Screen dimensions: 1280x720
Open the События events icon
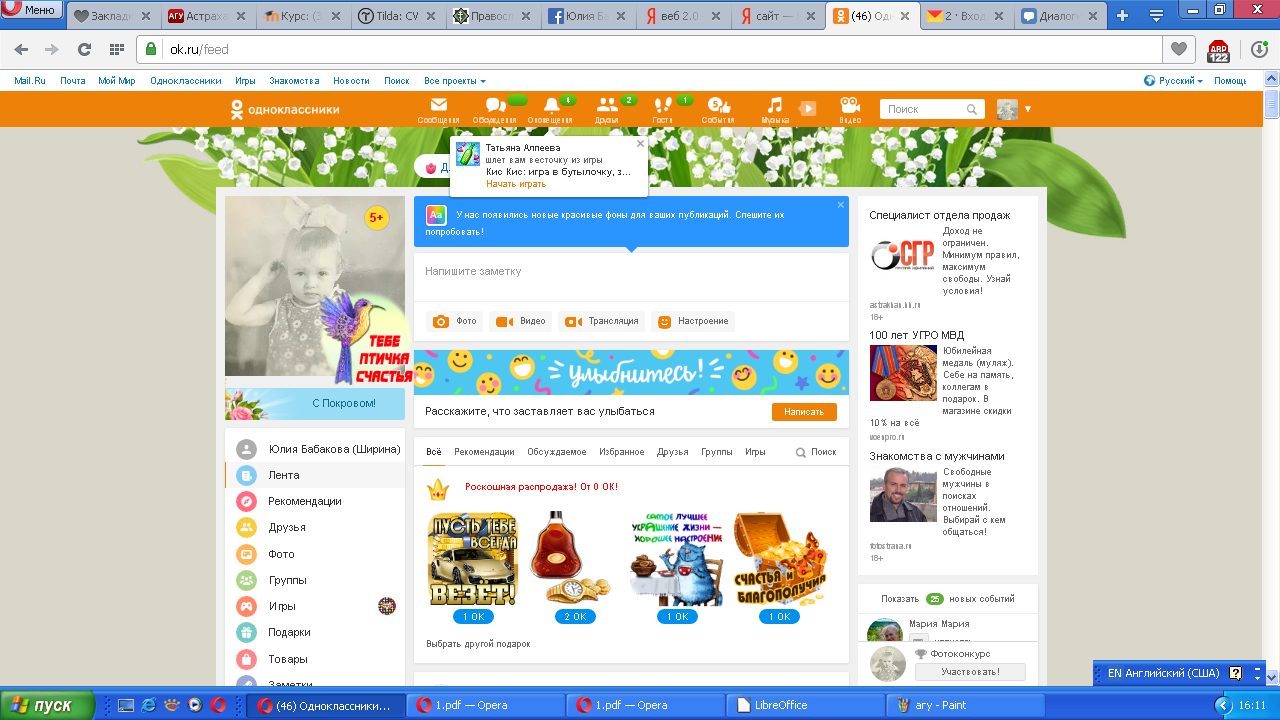[x=717, y=109]
